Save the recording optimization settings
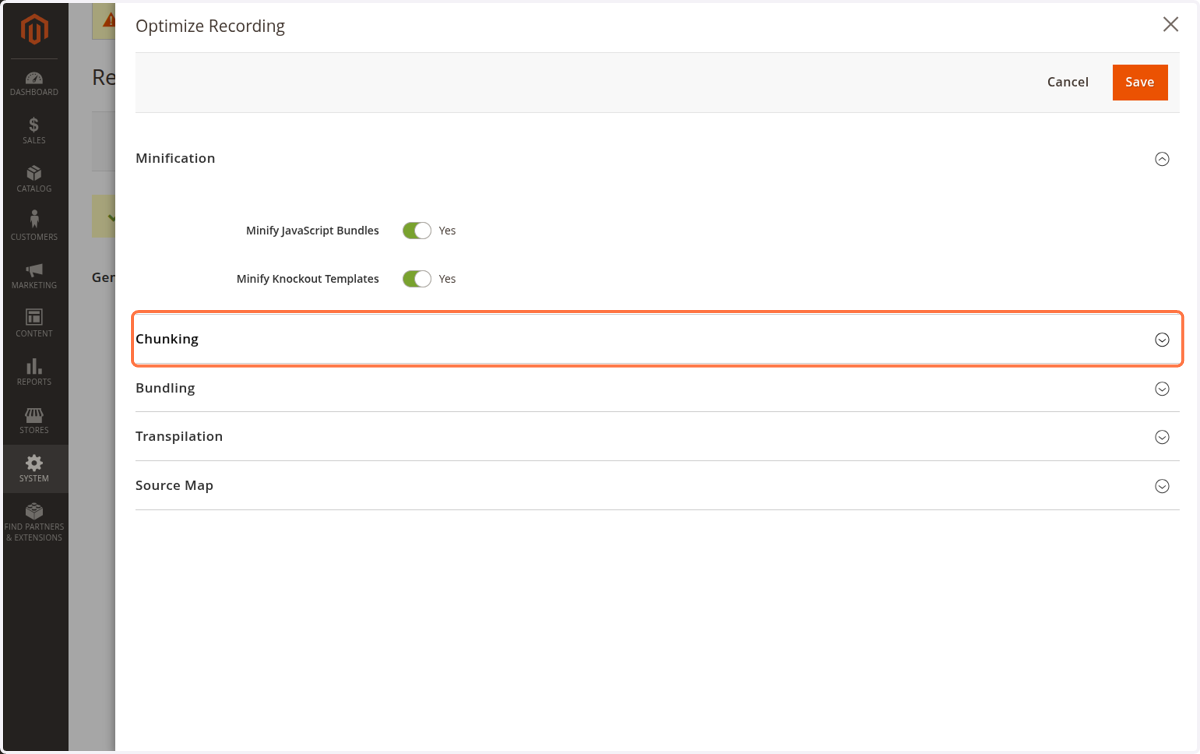 1140,82
